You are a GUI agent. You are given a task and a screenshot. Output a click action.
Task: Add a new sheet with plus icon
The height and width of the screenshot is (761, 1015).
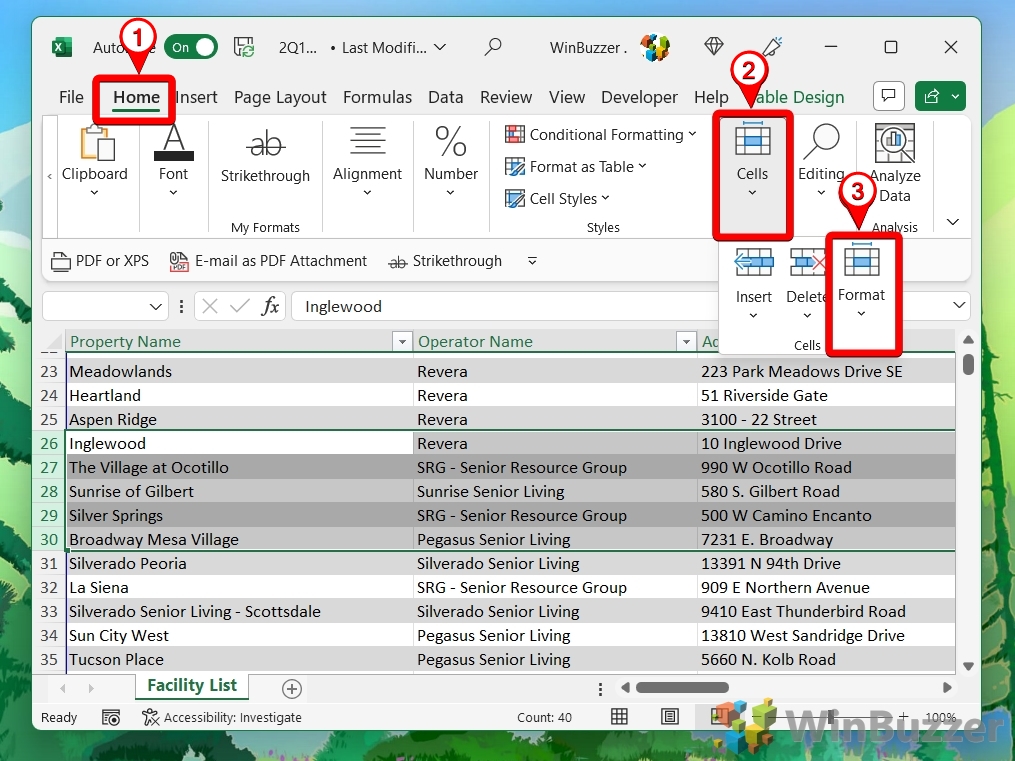[291, 688]
